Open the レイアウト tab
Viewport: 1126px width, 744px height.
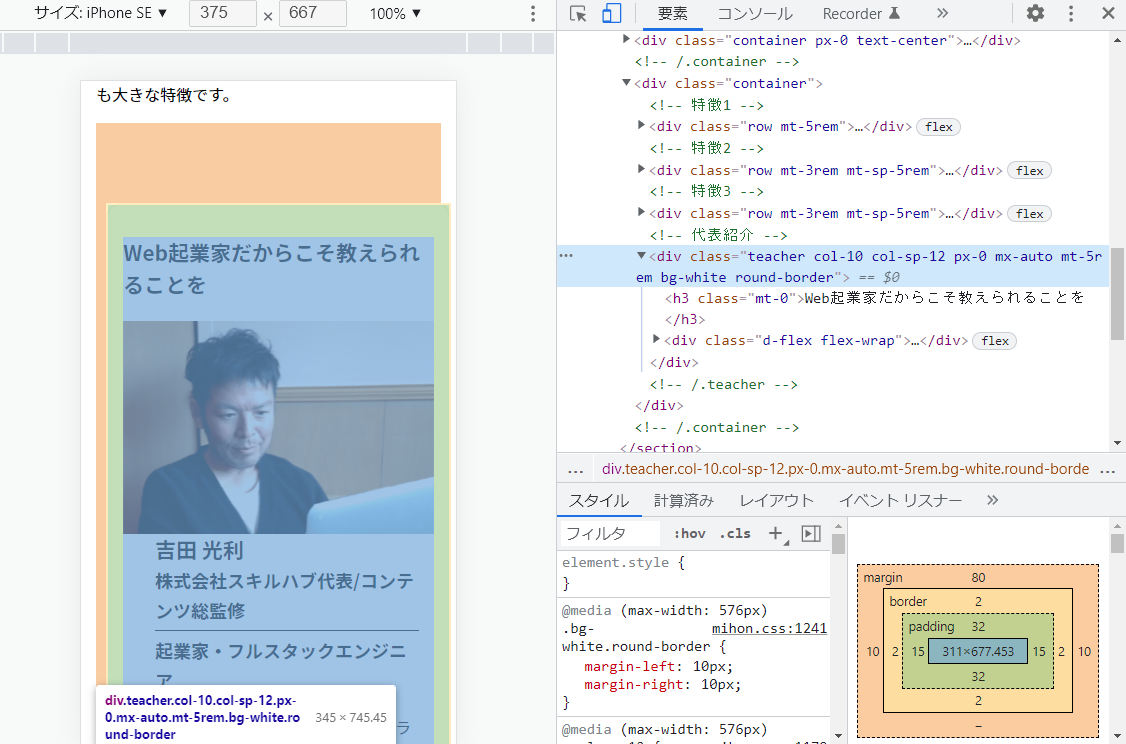pyautogui.click(x=776, y=501)
